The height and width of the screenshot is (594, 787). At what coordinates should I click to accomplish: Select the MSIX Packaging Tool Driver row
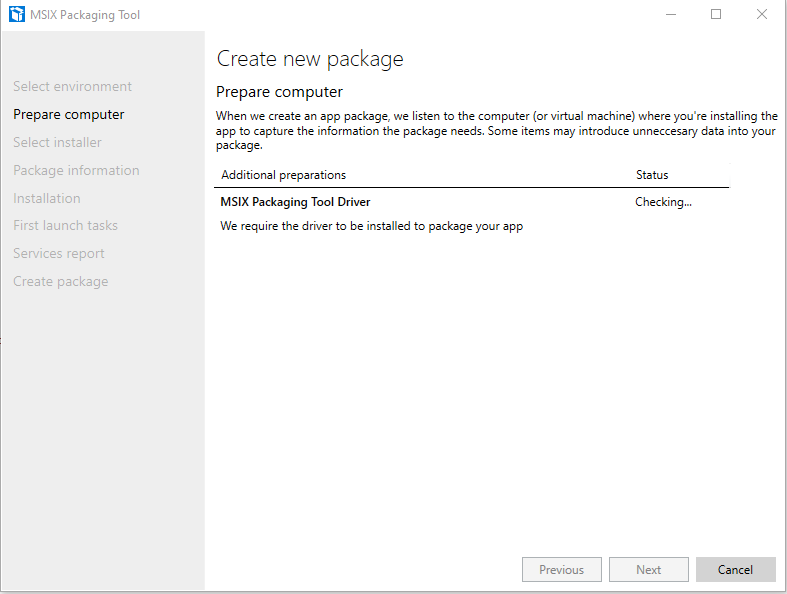(x=296, y=202)
